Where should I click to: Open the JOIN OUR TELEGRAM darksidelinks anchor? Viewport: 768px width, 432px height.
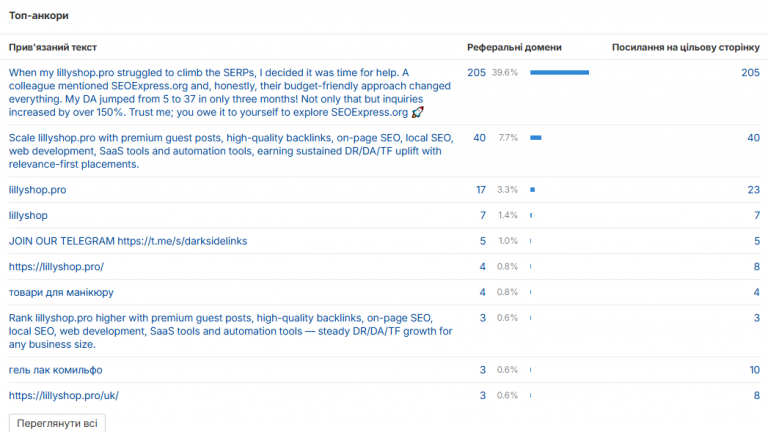[x=128, y=241]
